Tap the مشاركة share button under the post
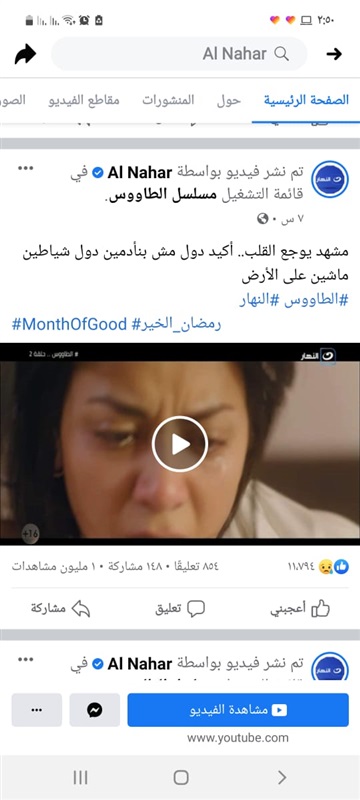Screen dimensions: 360x800 [60, 609]
